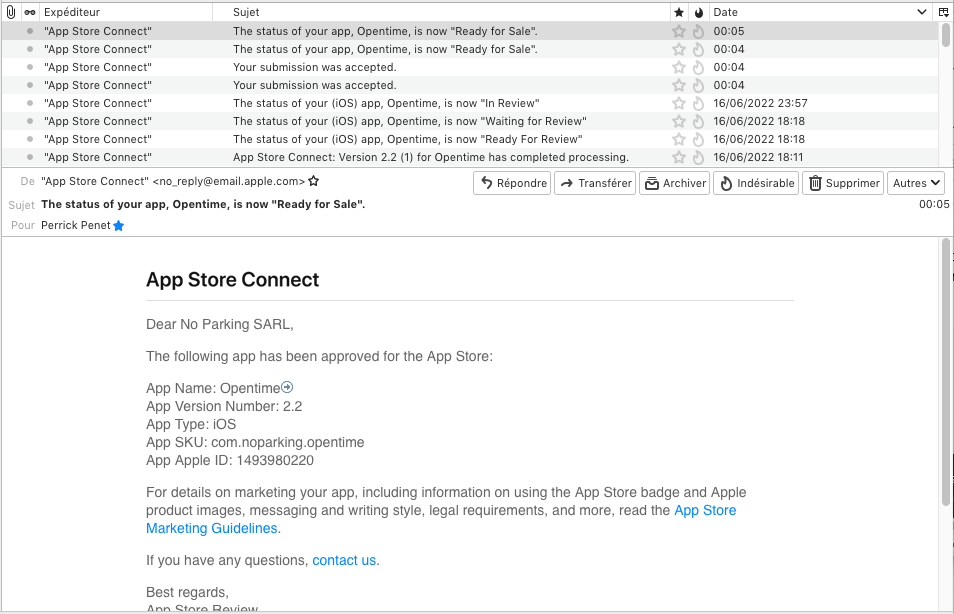Image resolution: width=954 pixels, height=614 pixels.
Task: Star the "completed processing" message
Action: [x=679, y=157]
